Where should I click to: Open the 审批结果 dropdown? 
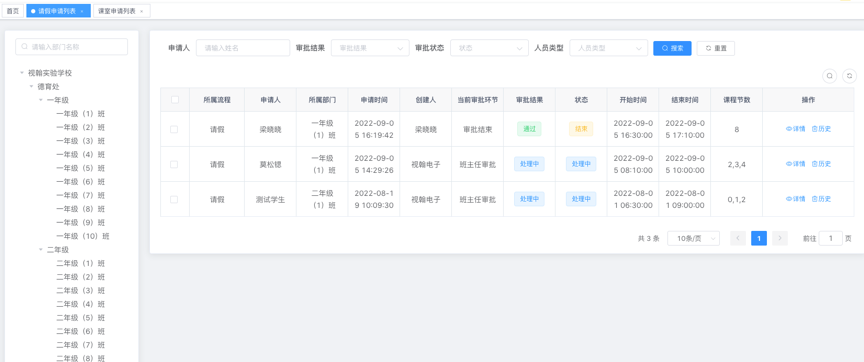tap(370, 48)
